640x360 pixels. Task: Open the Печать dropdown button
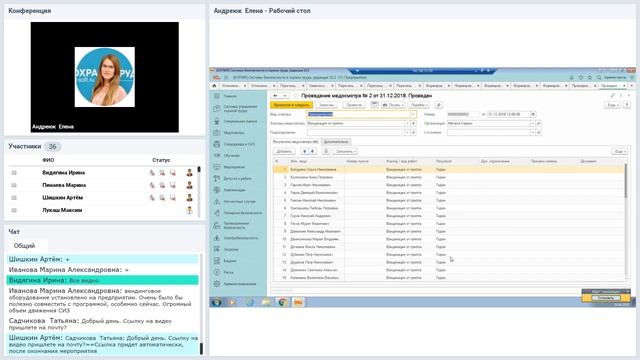pyautogui.click(x=393, y=105)
